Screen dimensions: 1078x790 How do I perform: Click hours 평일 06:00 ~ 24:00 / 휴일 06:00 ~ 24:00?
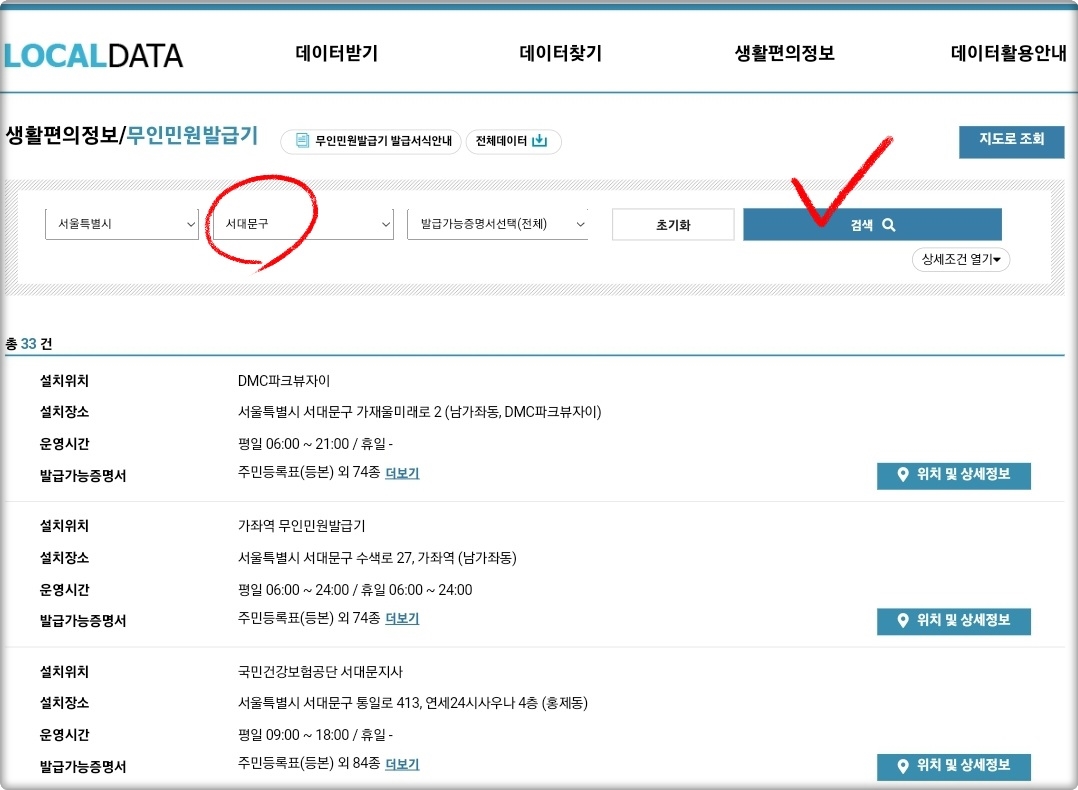tap(355, 590)
